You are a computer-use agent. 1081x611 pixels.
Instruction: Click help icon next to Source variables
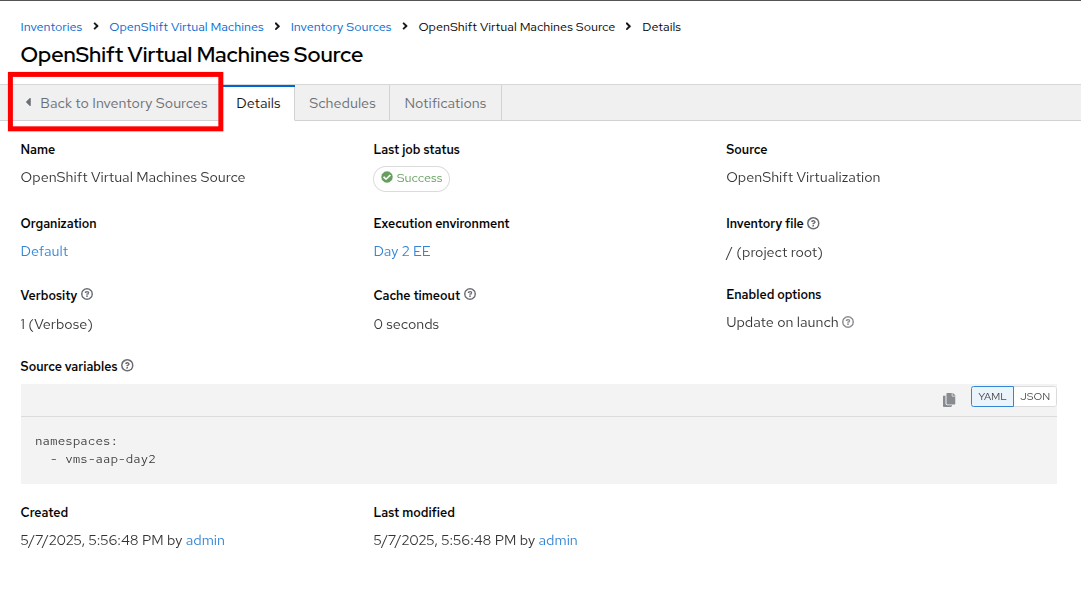point(127,366)
